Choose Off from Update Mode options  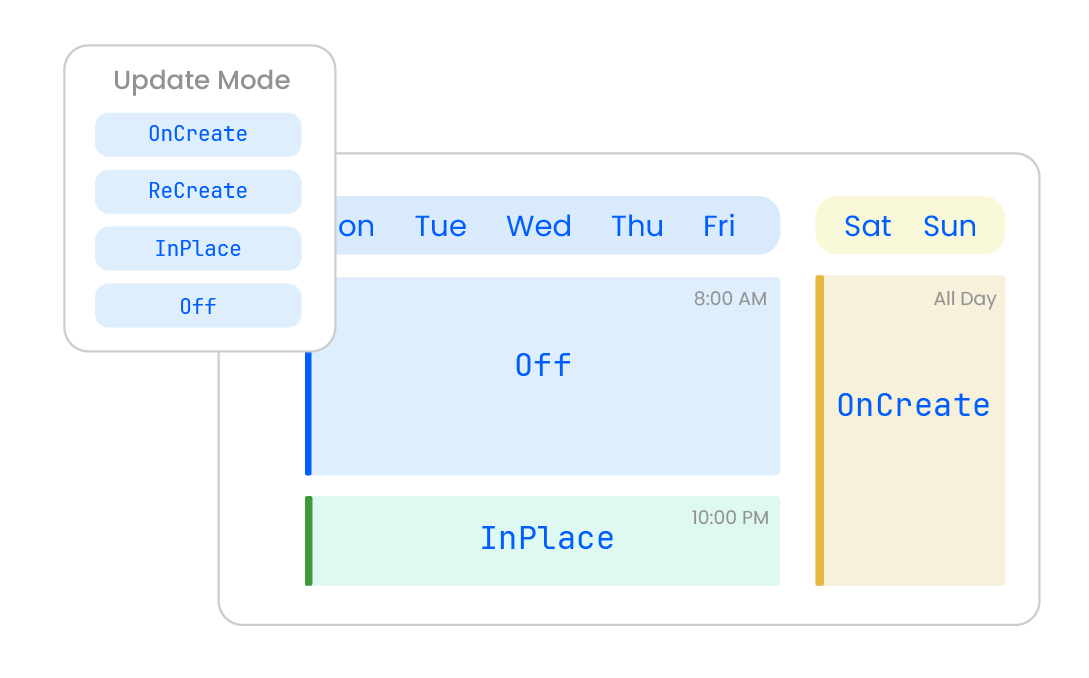pyautogui.click(x=197, y=306)
